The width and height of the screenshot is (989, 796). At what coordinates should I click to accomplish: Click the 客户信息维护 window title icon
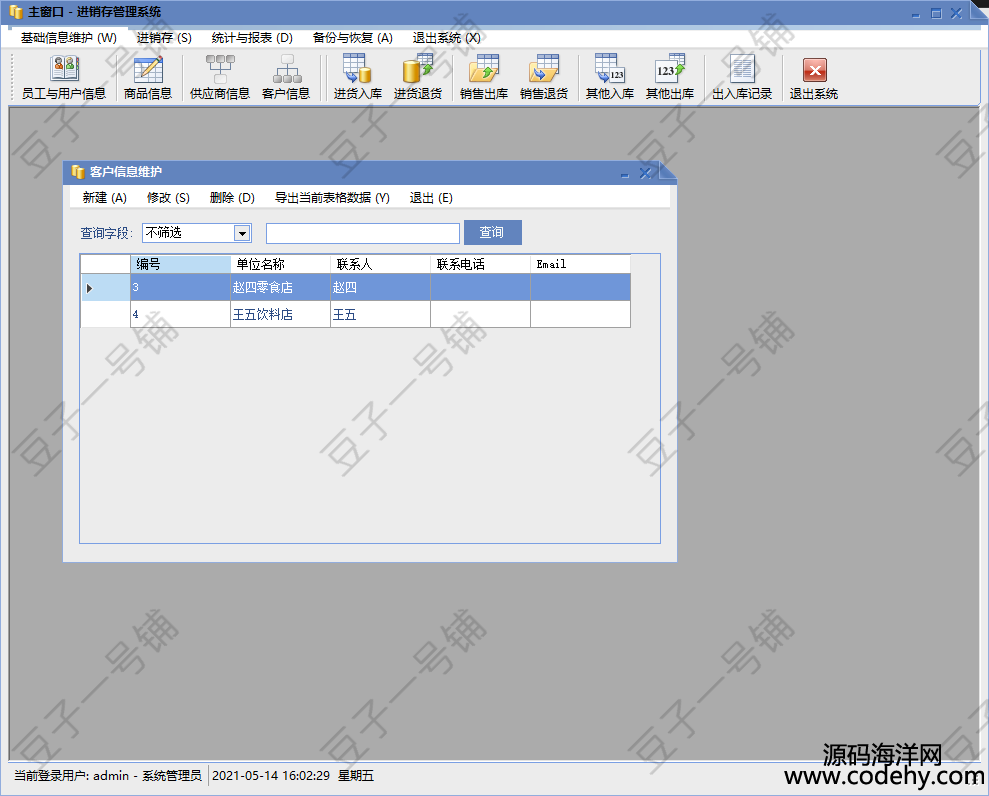[x=78, y=172]
